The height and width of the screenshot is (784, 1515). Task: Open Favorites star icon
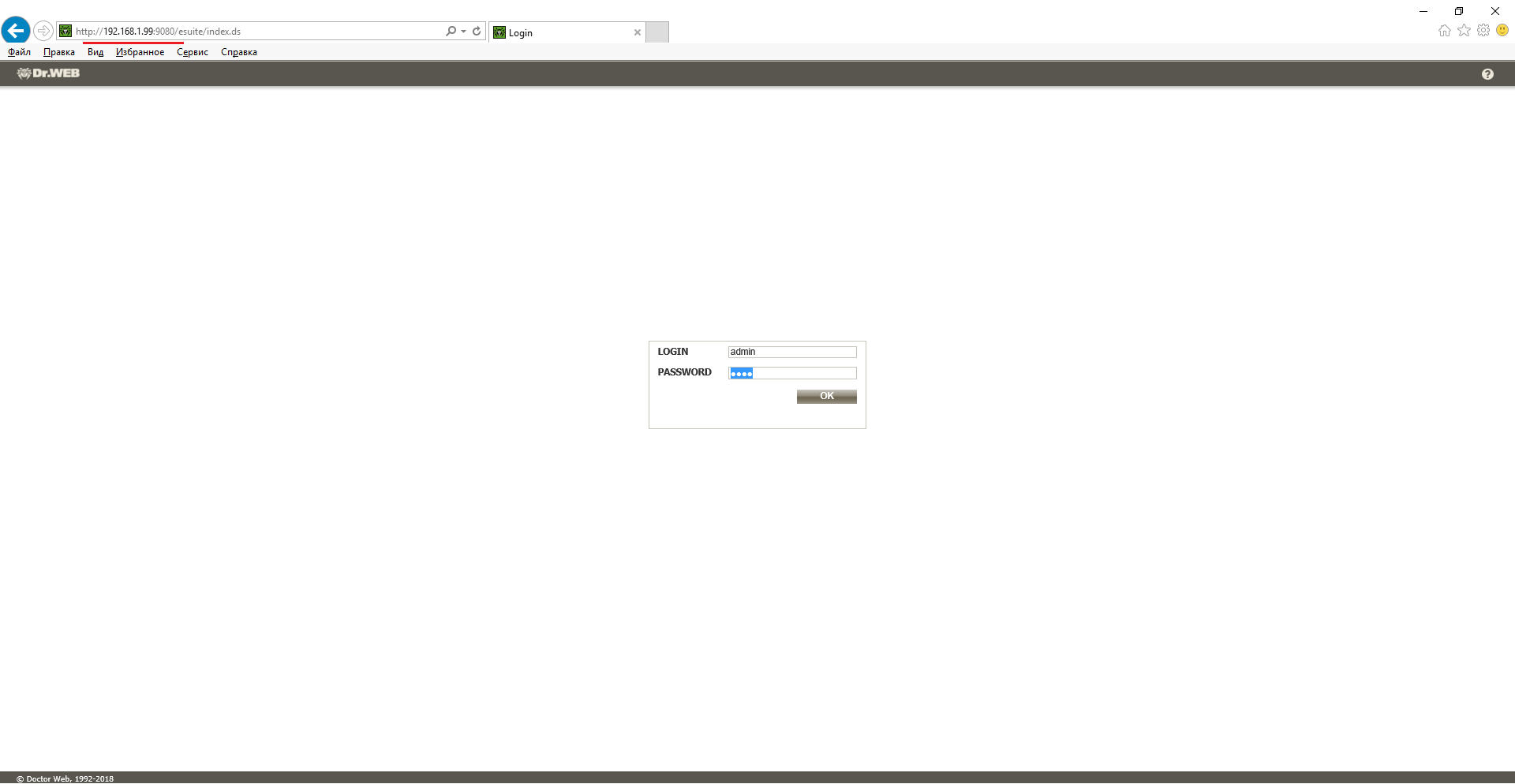[1464, 30]
